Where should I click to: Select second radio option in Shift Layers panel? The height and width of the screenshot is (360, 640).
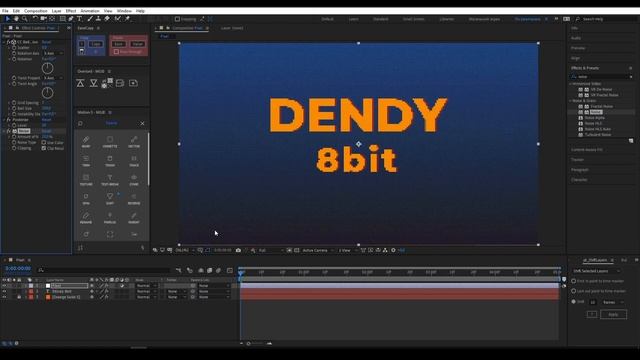point(574,291)
